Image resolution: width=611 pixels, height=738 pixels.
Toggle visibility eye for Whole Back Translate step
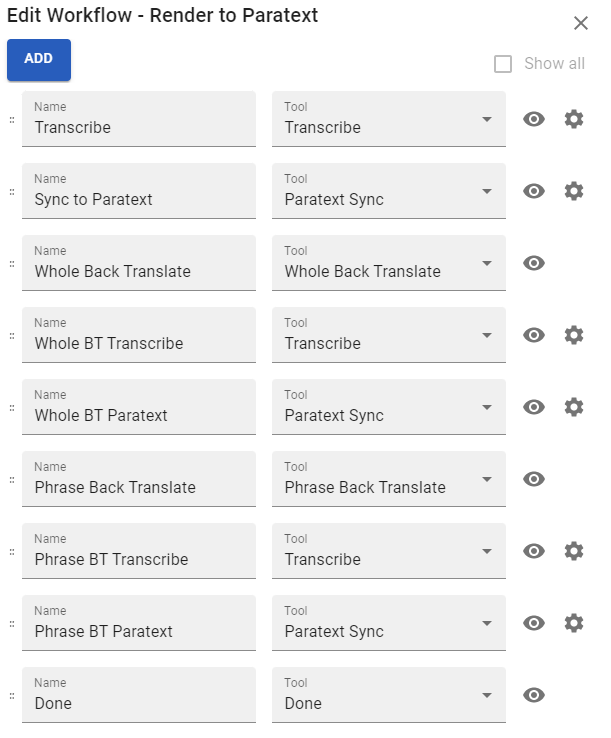point(534,263)
